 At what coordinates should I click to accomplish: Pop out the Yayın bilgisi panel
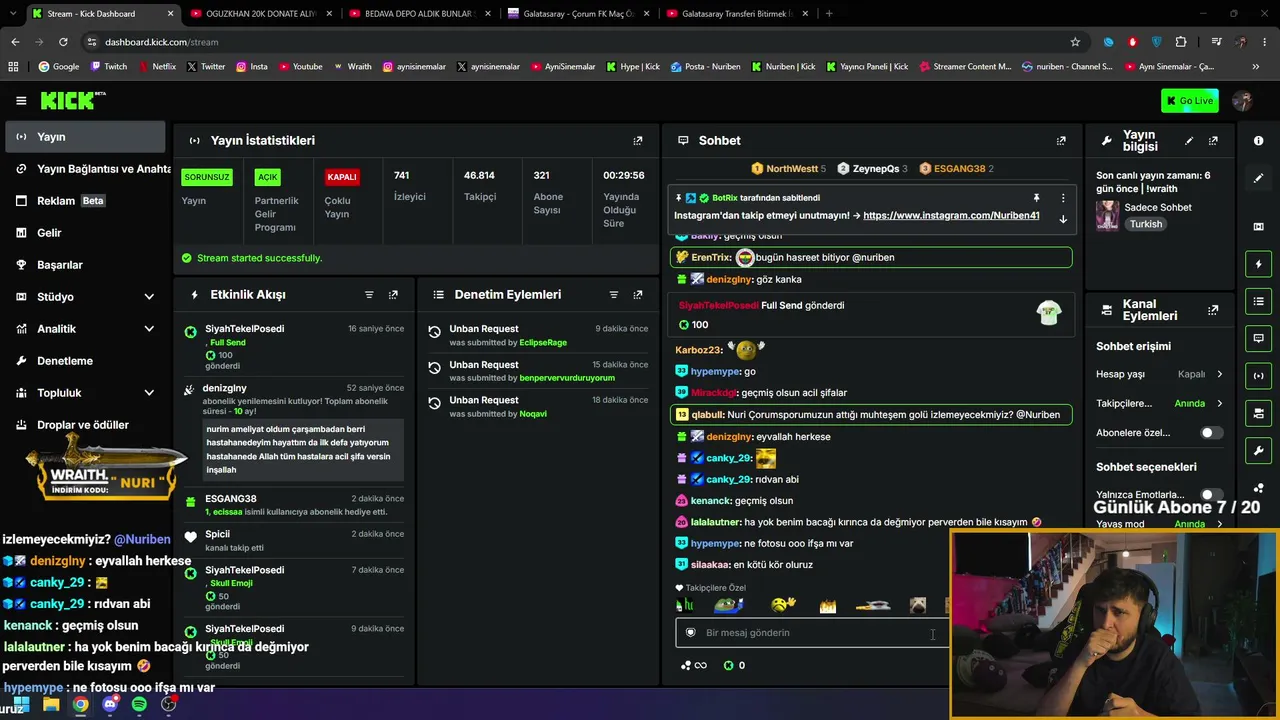(x=1213, y=141)
